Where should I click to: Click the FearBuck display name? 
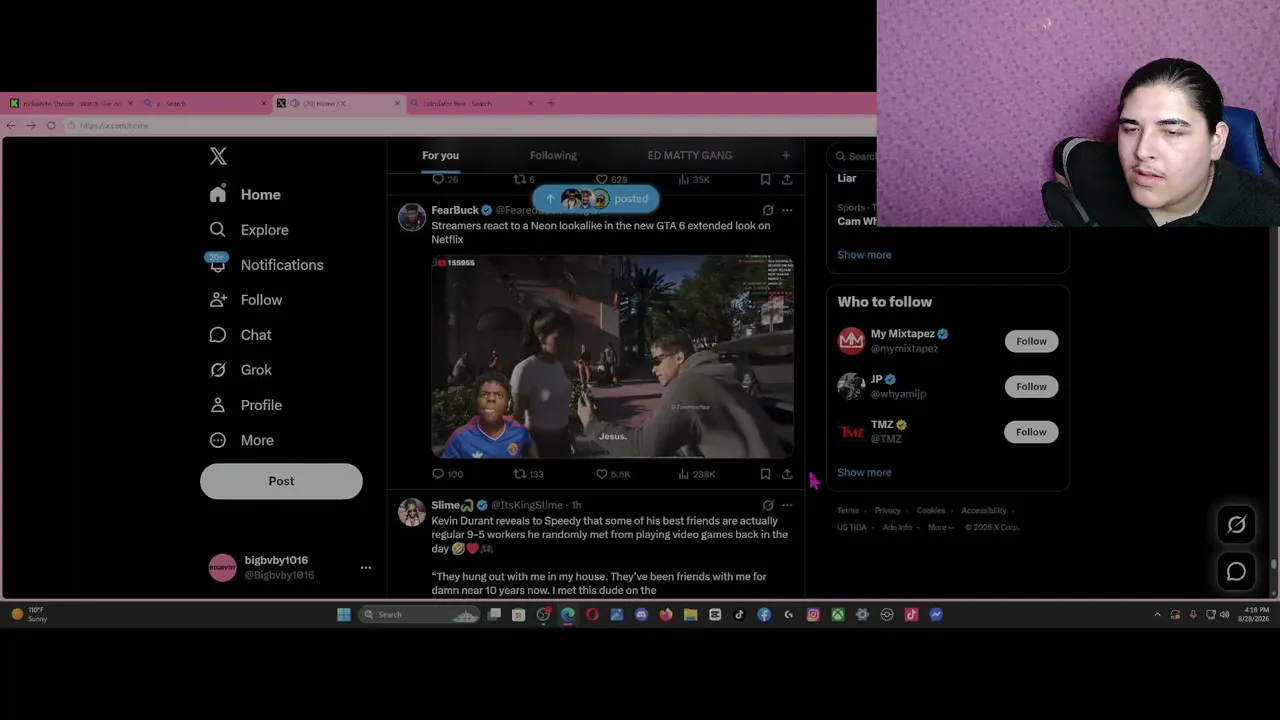tap(455, 210)
